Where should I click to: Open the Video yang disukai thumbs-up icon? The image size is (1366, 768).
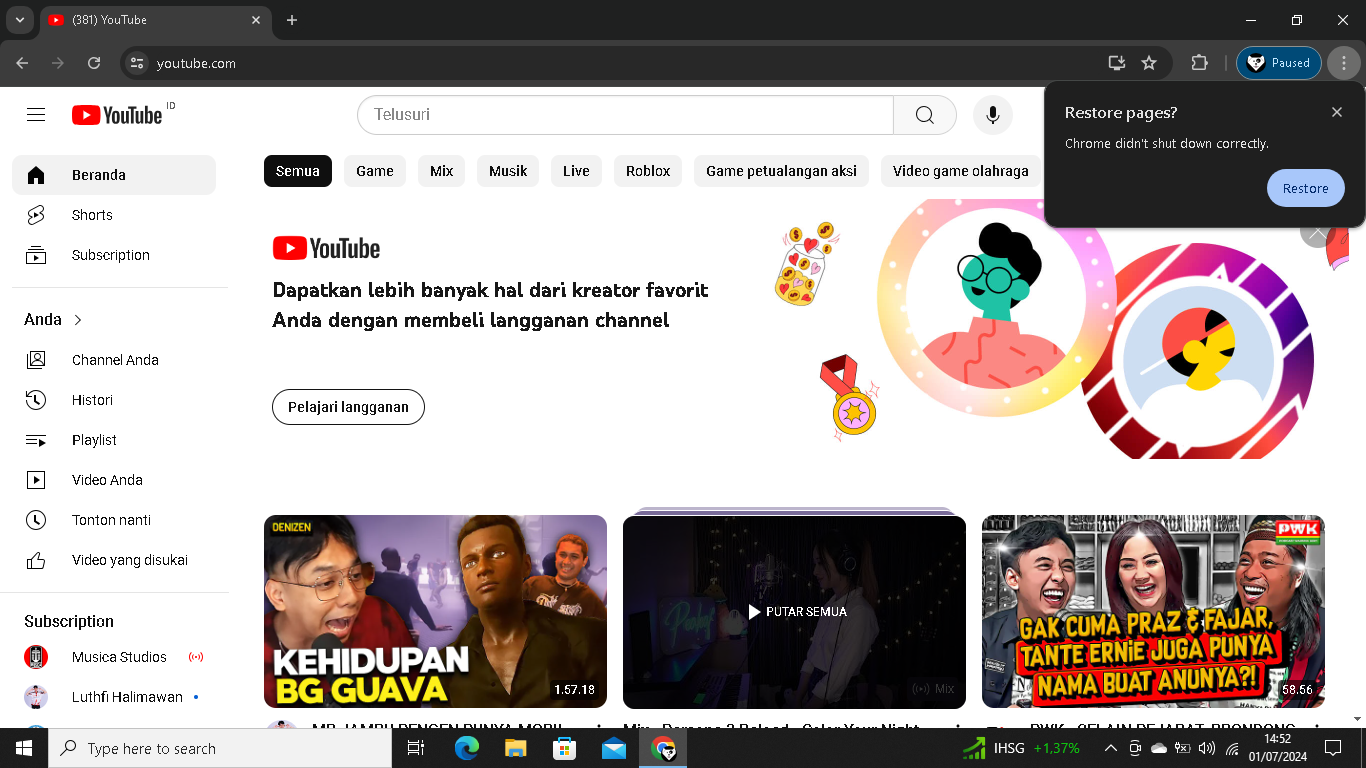36,560
